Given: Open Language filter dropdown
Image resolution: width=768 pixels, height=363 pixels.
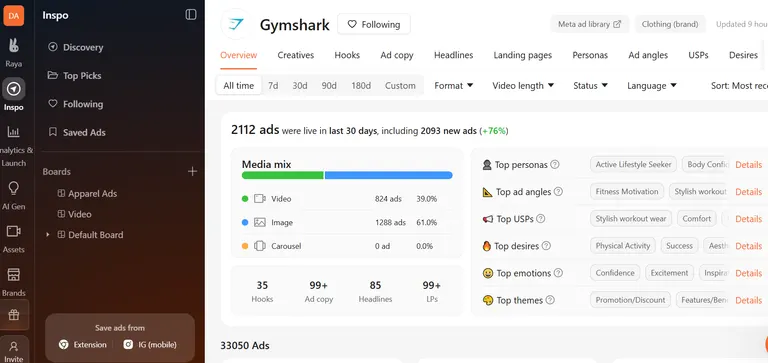Looking at the screenshot, I should tap(651, 85).
